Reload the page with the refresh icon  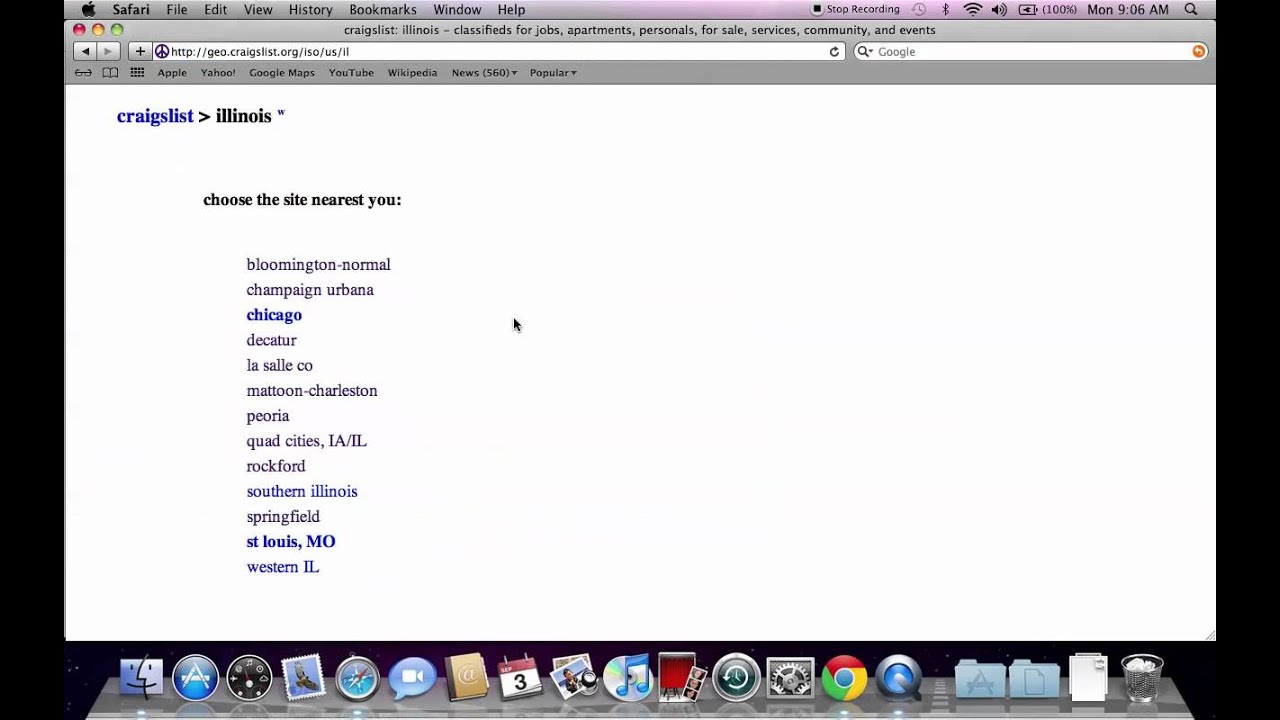click(834, 51)
